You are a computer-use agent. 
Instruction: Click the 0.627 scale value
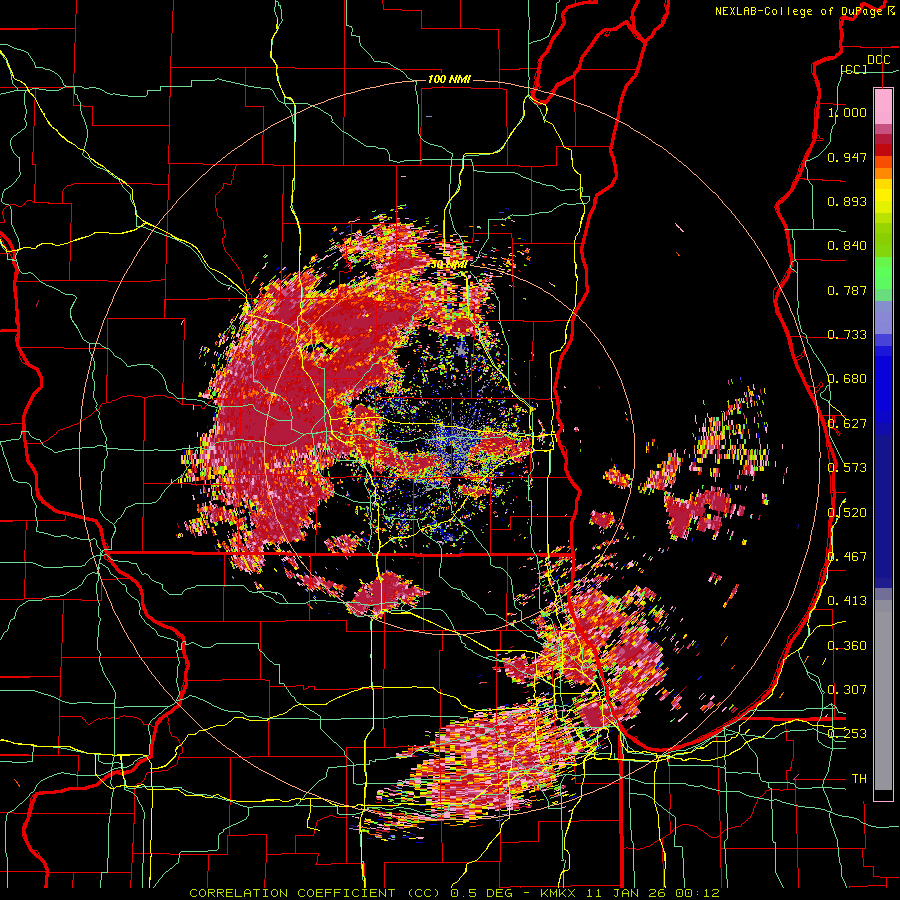point(847,424)
